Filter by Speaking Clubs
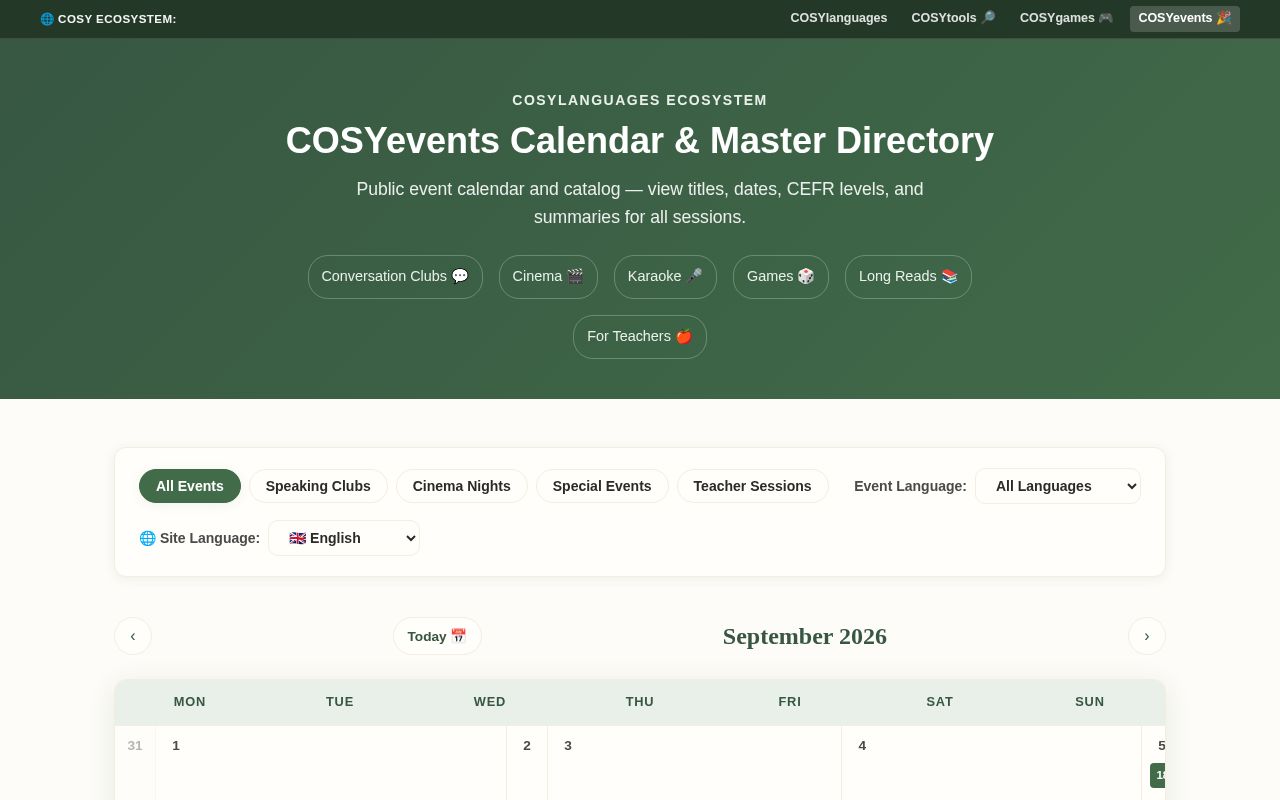The height and width of the screenshot is (800, 1280). coord(318,486)
